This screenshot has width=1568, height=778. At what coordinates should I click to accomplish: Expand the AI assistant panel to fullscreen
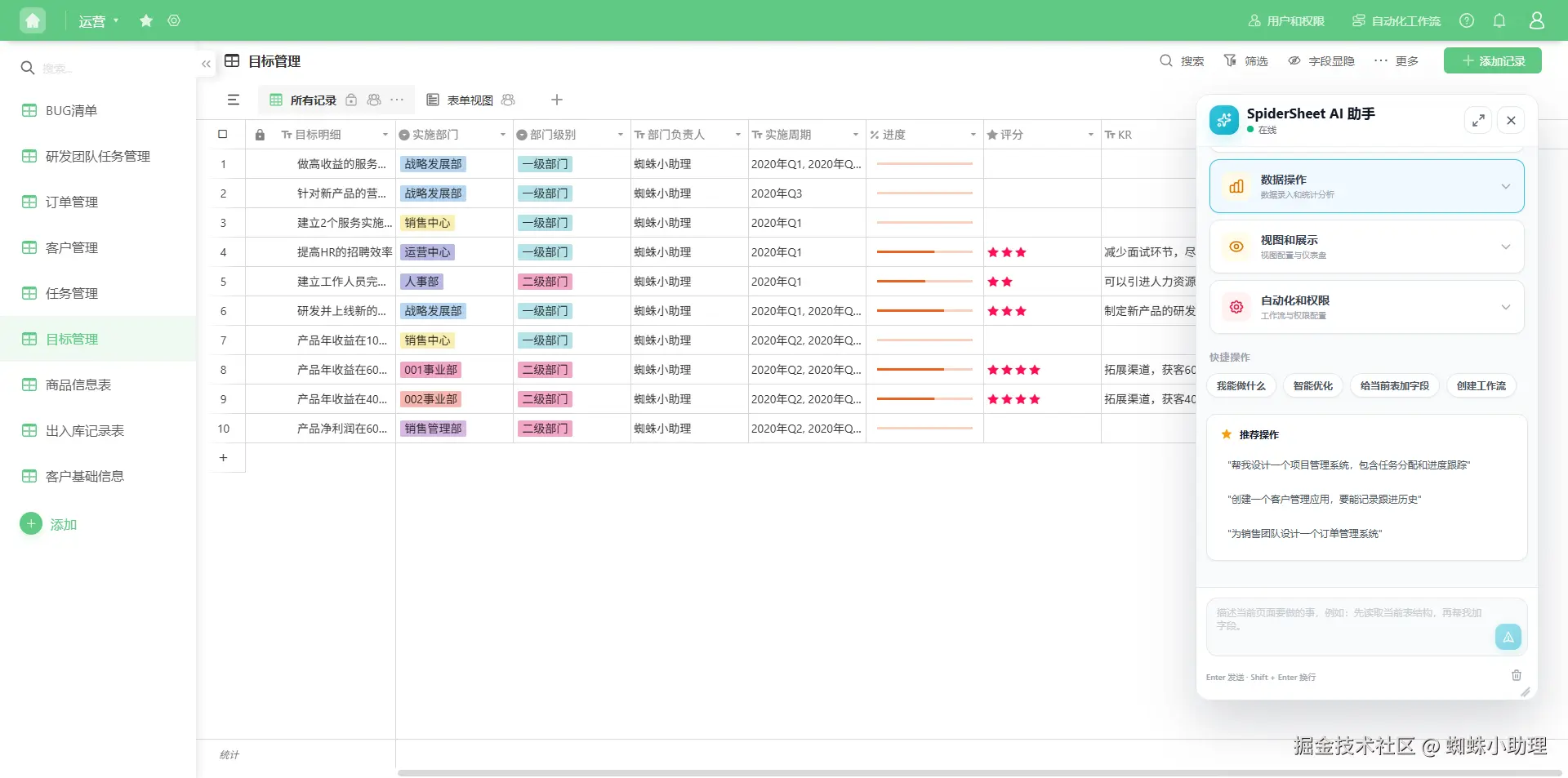pos(1478,121)
